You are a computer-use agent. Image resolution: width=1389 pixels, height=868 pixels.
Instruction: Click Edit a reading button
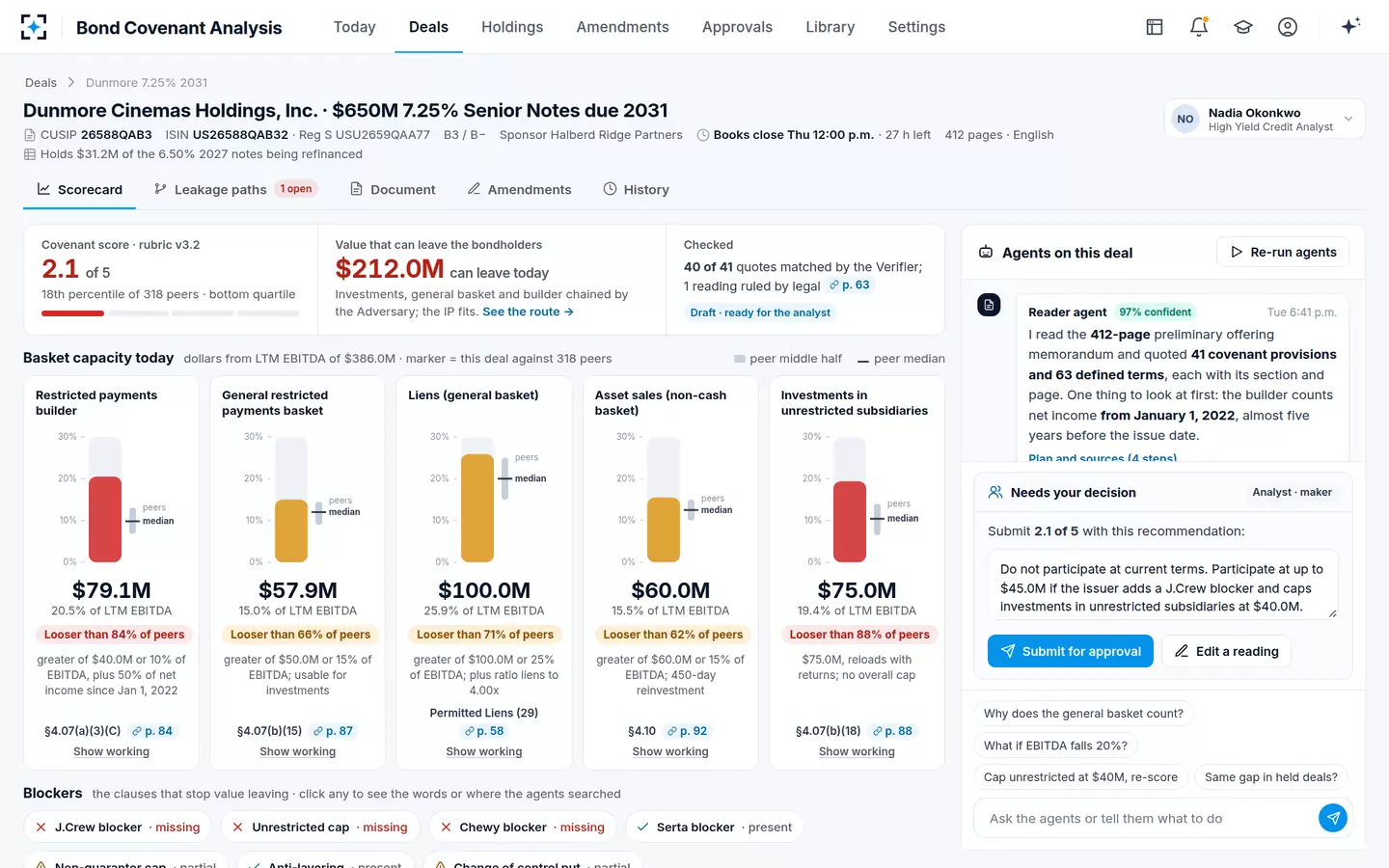click(x=1226, y=651)
